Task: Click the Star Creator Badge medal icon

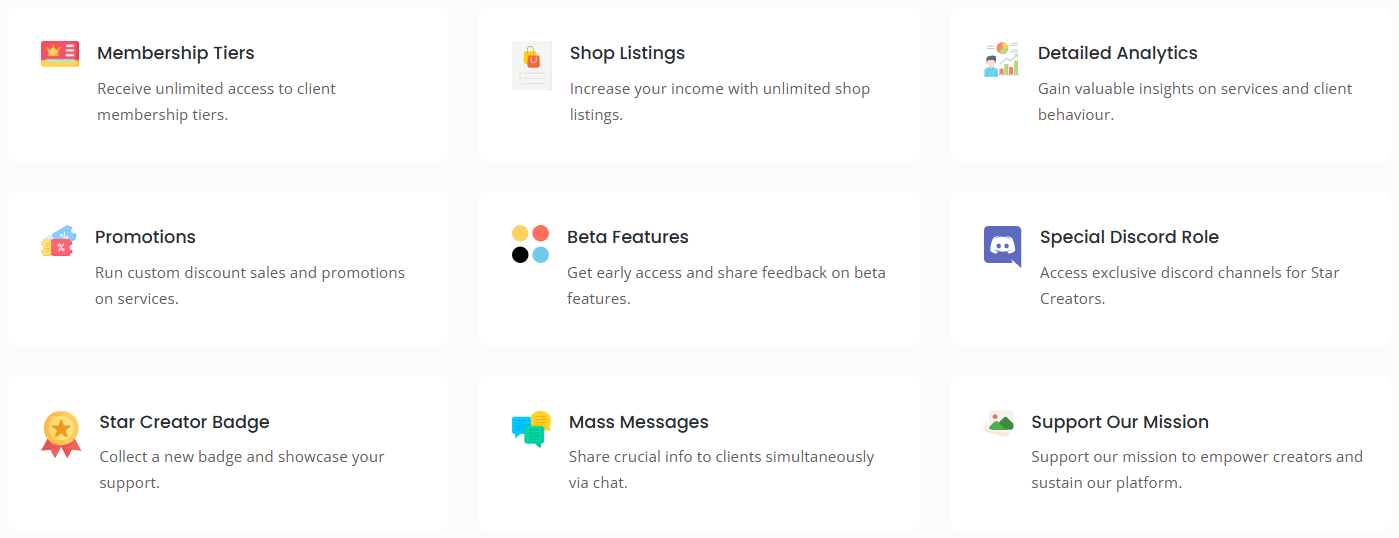Action: [61, 434]
